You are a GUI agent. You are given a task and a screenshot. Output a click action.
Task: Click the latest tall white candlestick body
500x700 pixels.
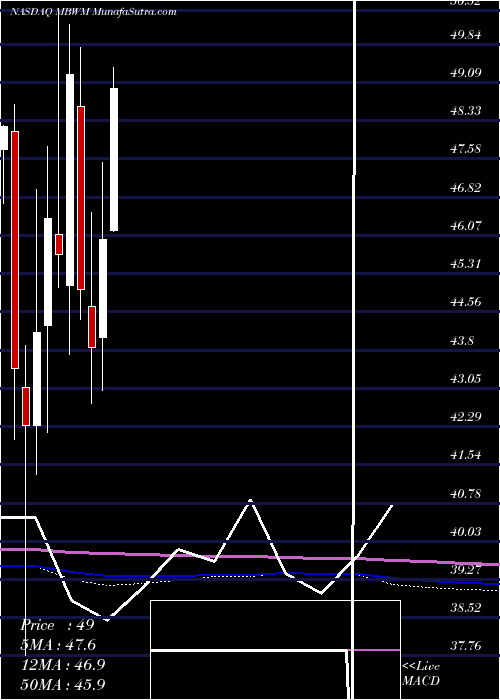click(114, 160)
